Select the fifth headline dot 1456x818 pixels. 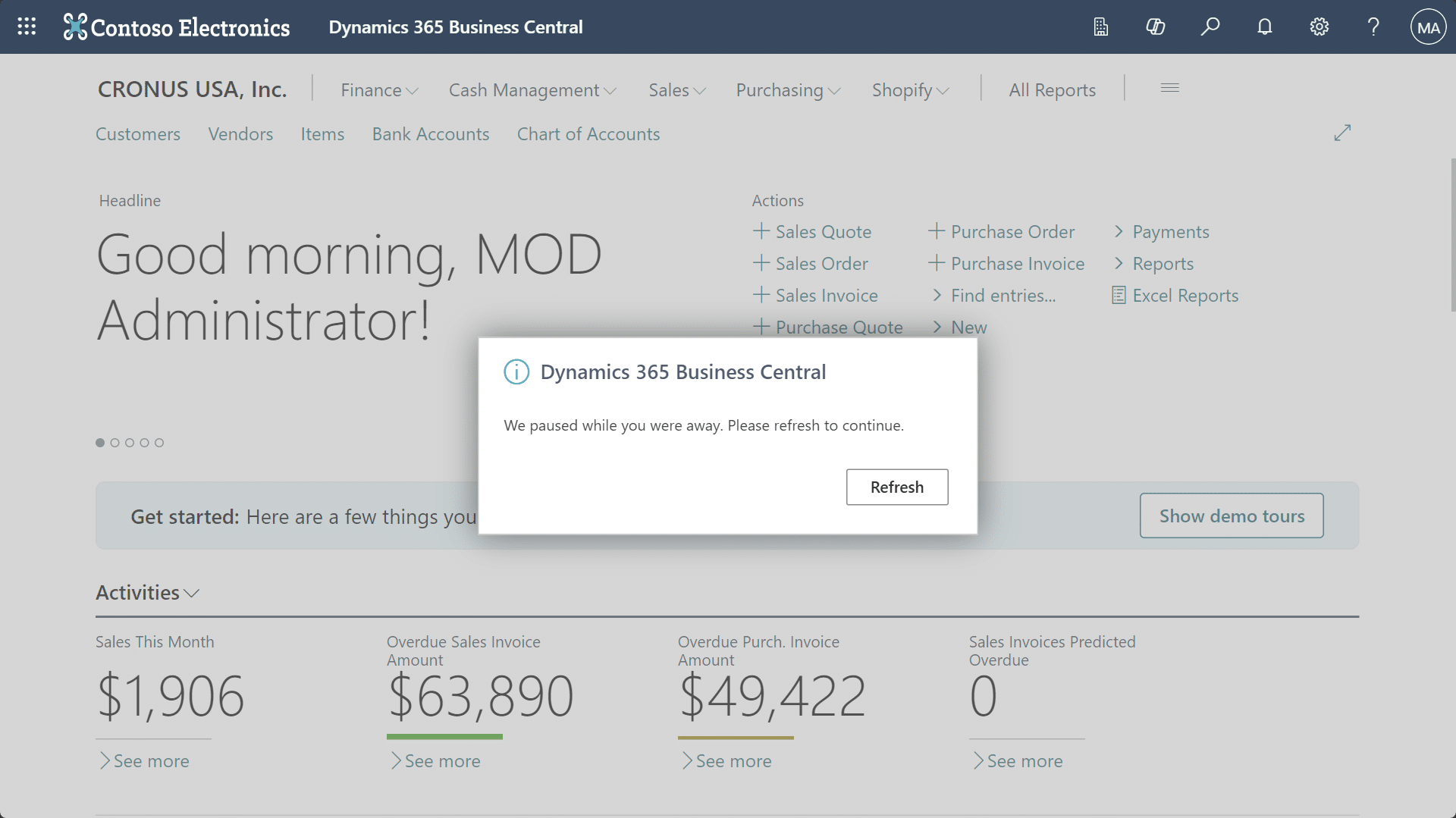pos(159,443)
